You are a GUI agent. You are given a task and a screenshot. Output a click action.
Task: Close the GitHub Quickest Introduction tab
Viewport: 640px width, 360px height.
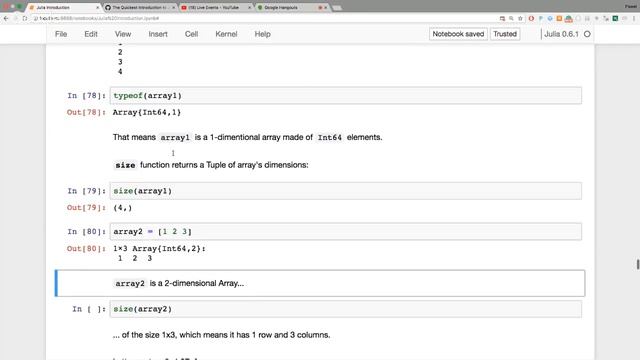click(173, 7)
